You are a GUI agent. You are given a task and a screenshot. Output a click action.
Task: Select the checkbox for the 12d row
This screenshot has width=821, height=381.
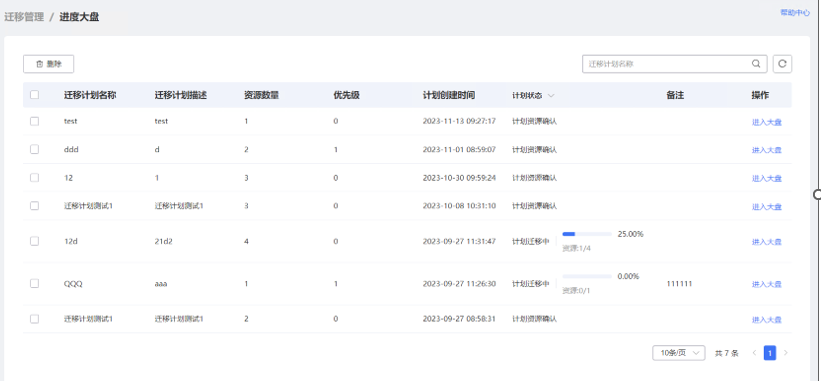click(35, 241)
